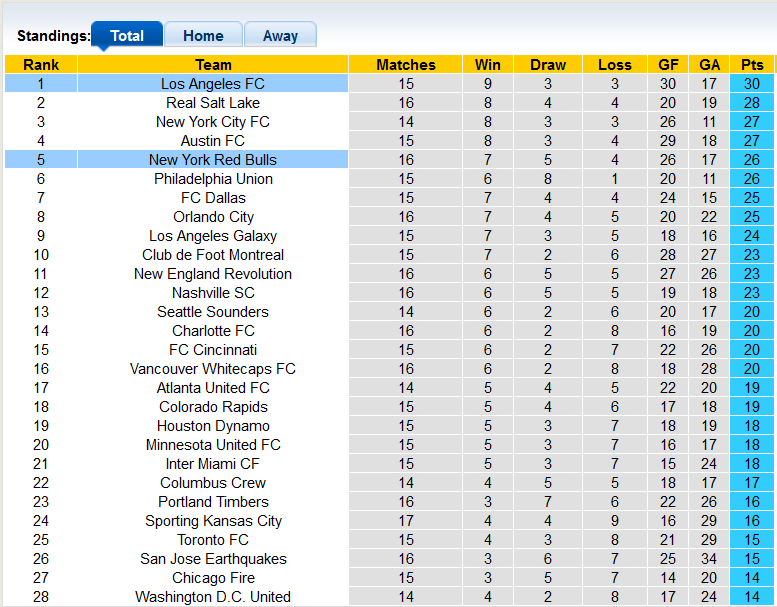
Task: Click Vancouver Whitecaps FC team name
Action: [x=213, y=369]
